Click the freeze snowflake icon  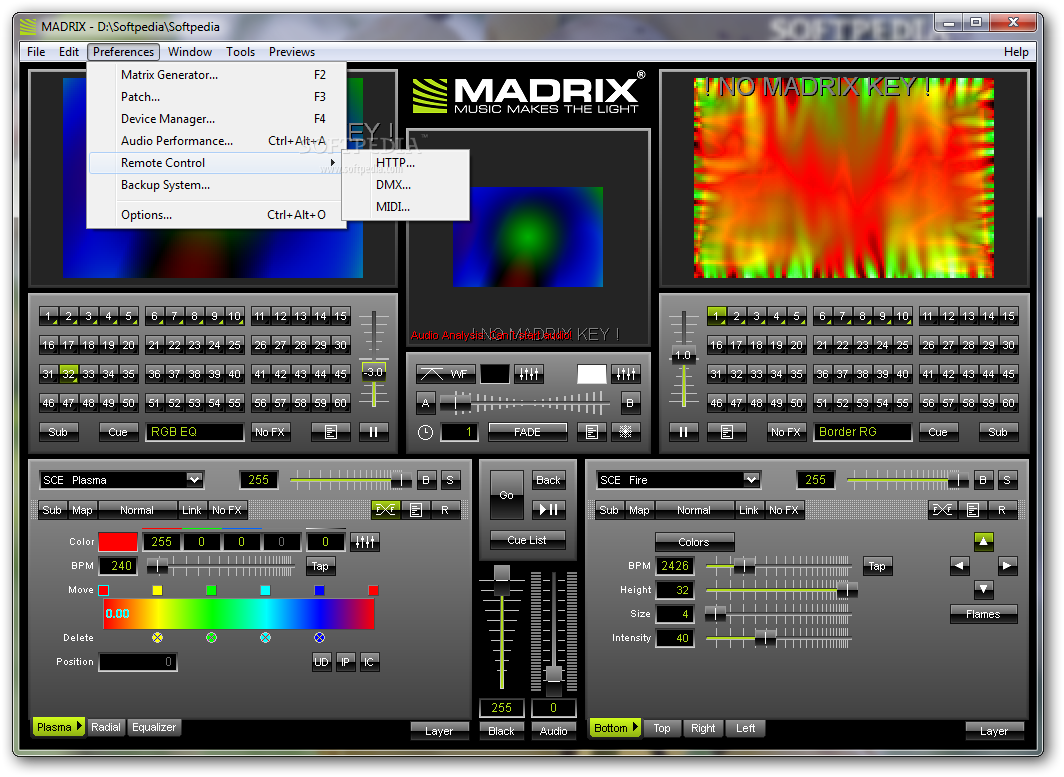(x=626, y=432)
